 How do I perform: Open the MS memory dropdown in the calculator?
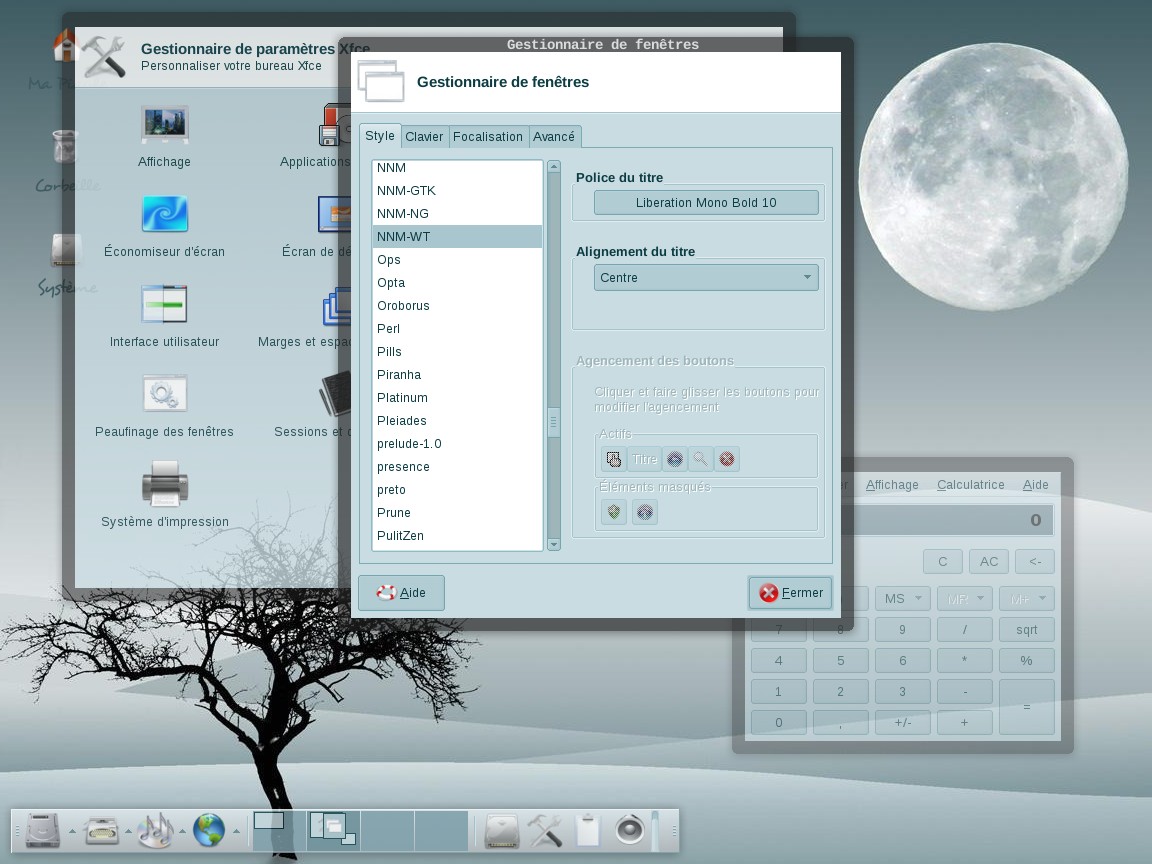pyautogui.click(x=903, y=599)
